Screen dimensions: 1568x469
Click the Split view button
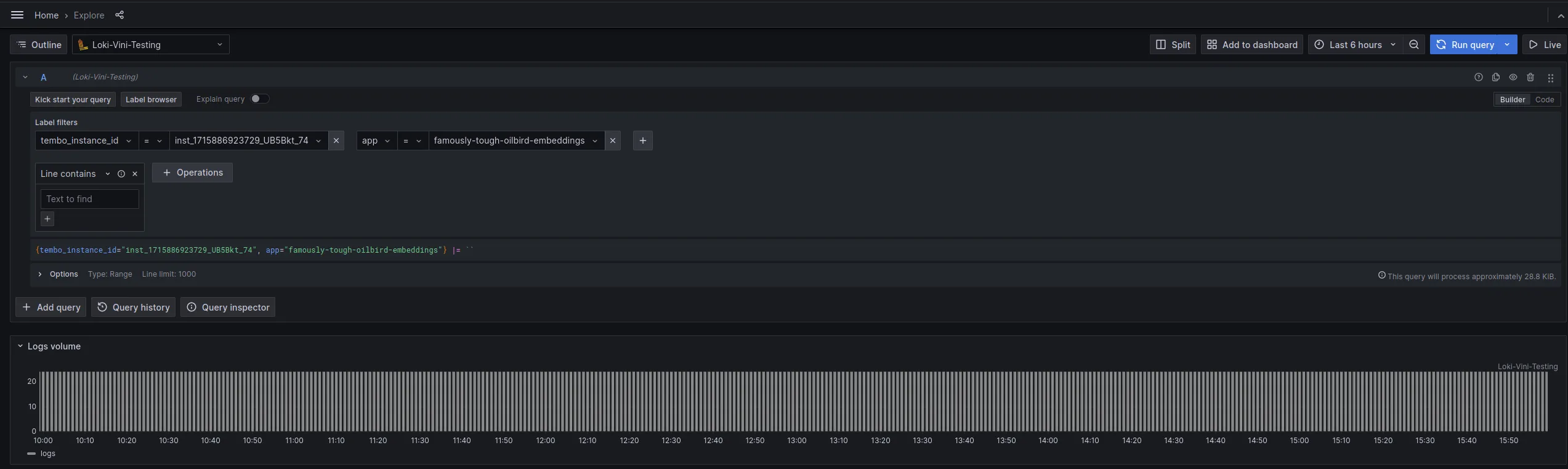tap(1173, 44)
